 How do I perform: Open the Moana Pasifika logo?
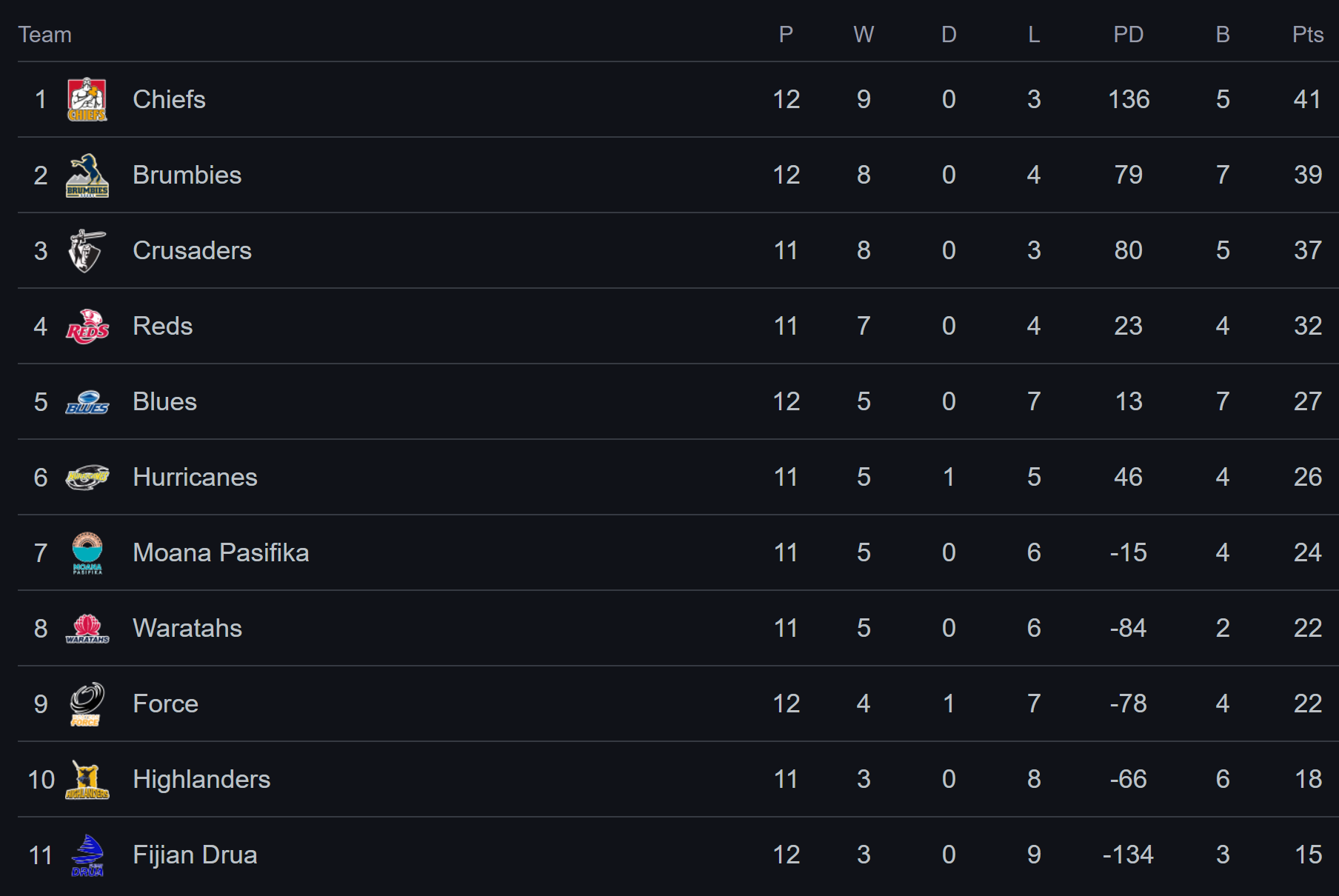coord(87,553)
